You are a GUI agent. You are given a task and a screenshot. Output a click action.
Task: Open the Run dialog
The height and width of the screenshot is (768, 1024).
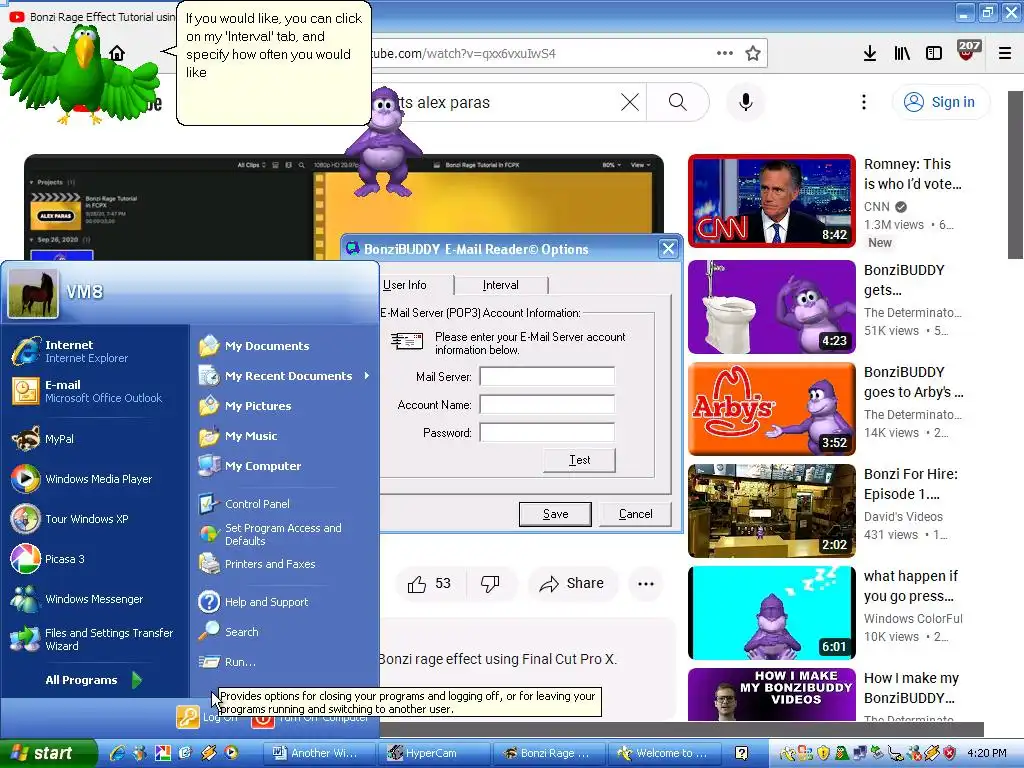tap(227, 662)
